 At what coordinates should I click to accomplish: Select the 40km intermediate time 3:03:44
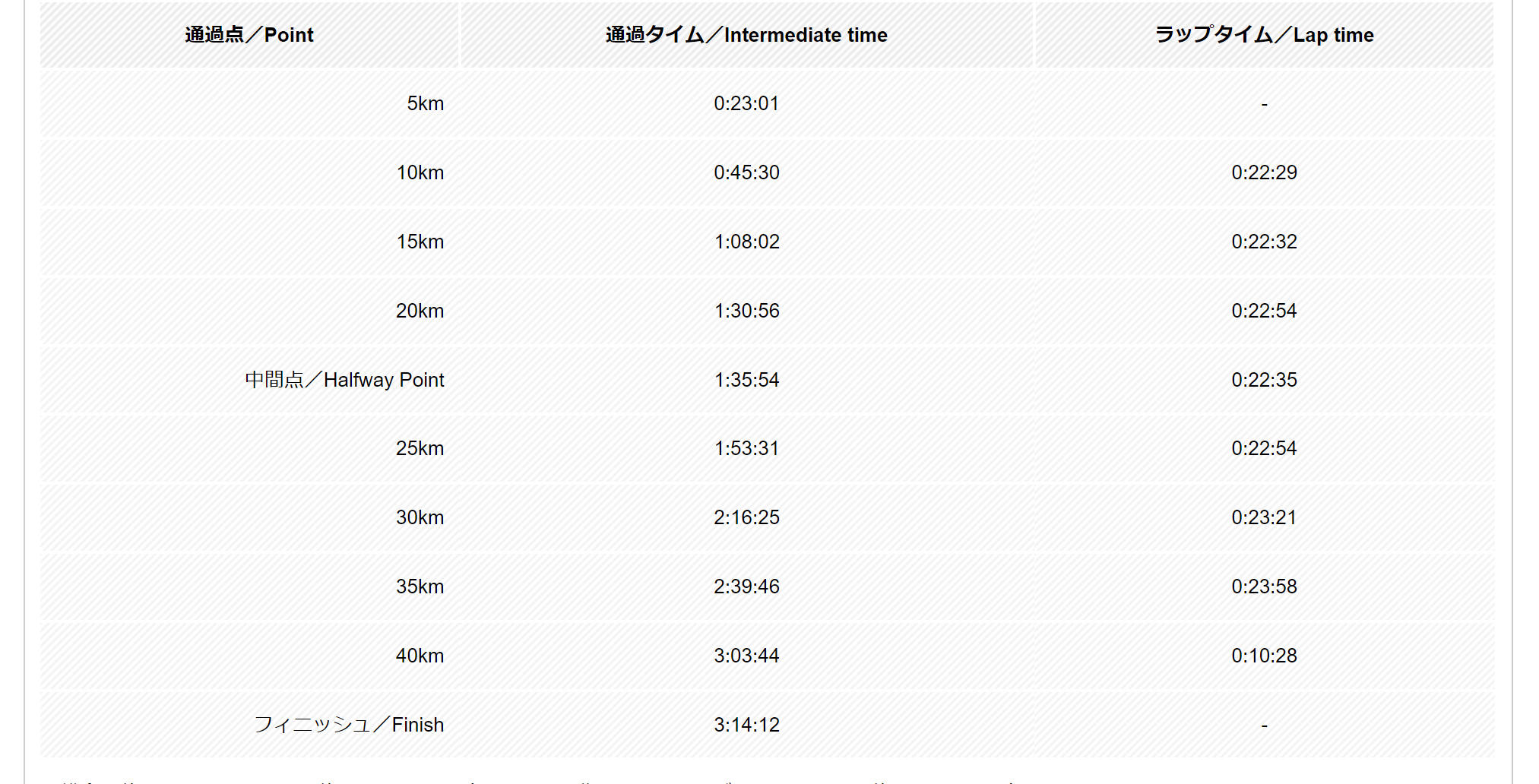746,656
